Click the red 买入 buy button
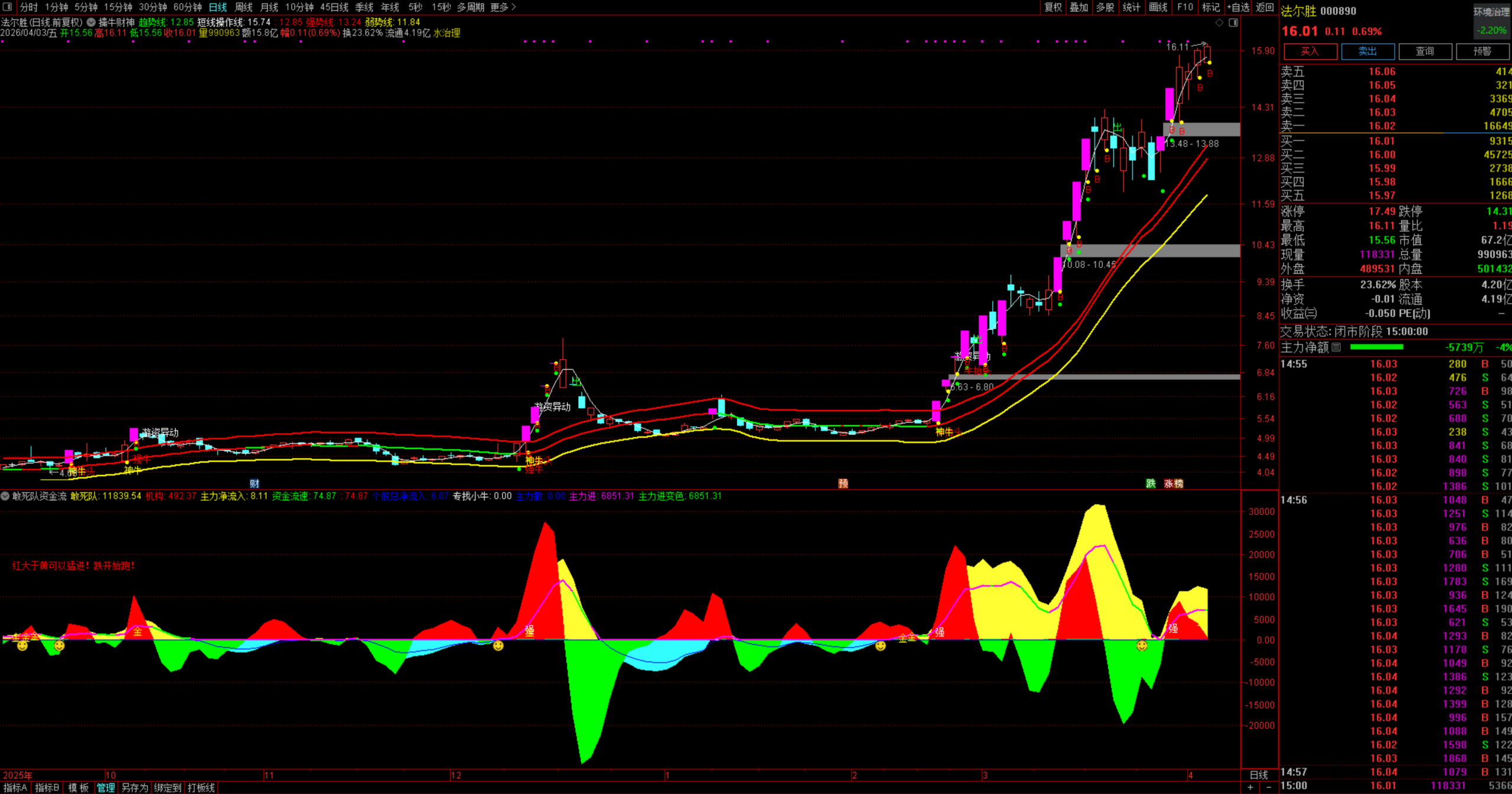 coord(1309,51)
